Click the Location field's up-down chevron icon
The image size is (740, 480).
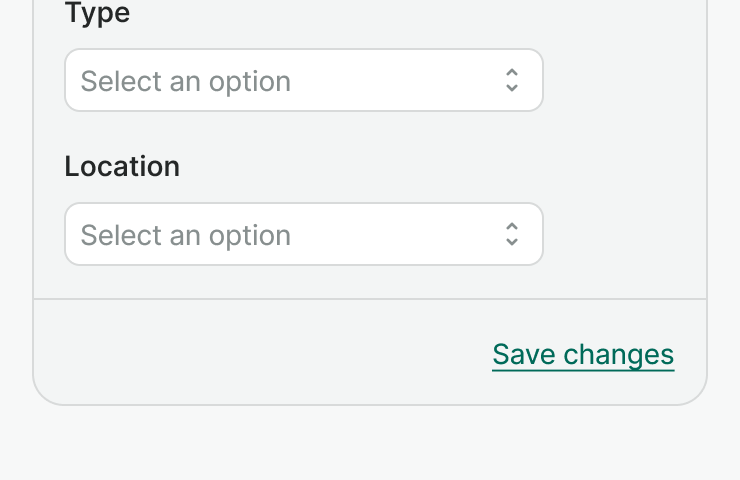point(512,234)
